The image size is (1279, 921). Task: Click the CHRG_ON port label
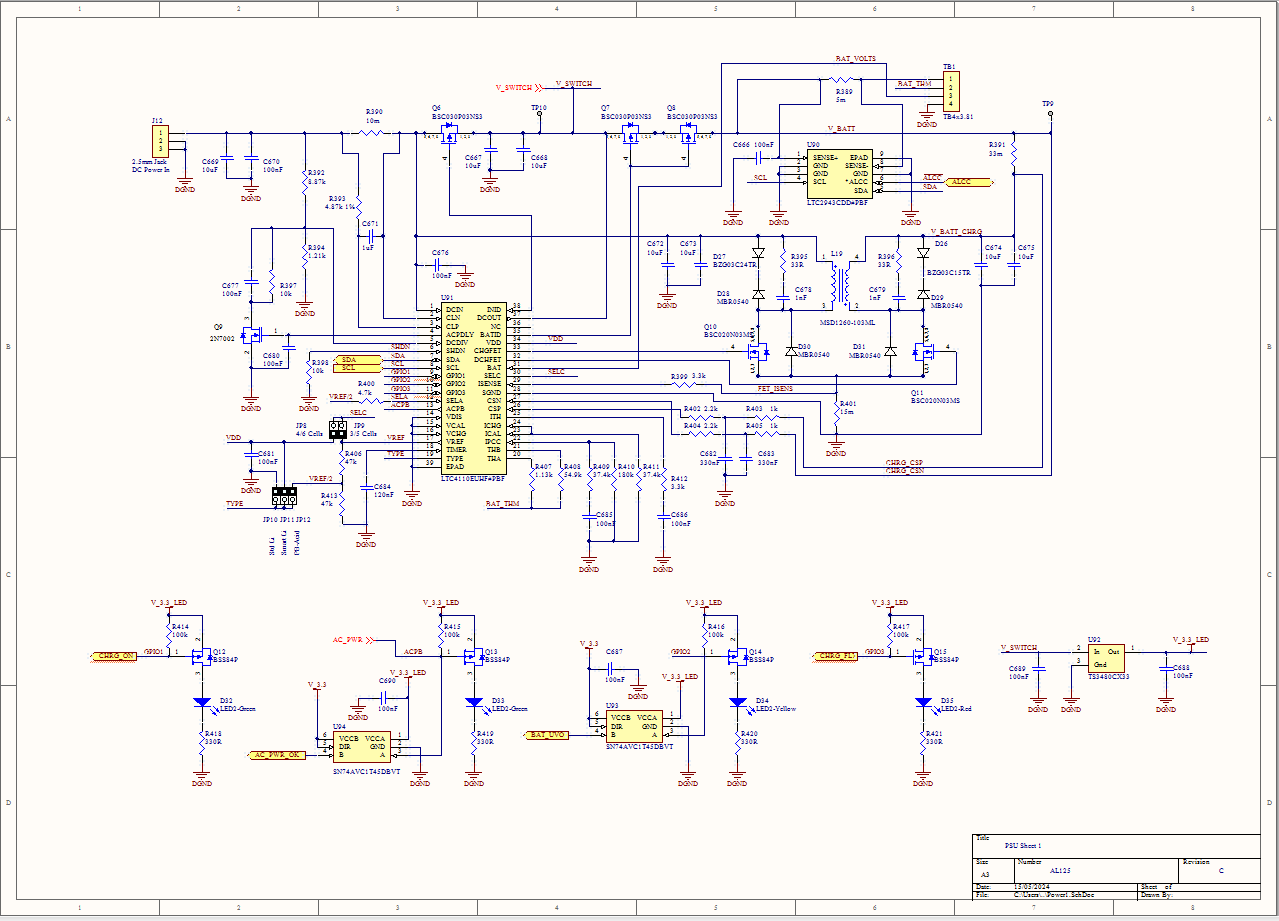tap(115, 656)
